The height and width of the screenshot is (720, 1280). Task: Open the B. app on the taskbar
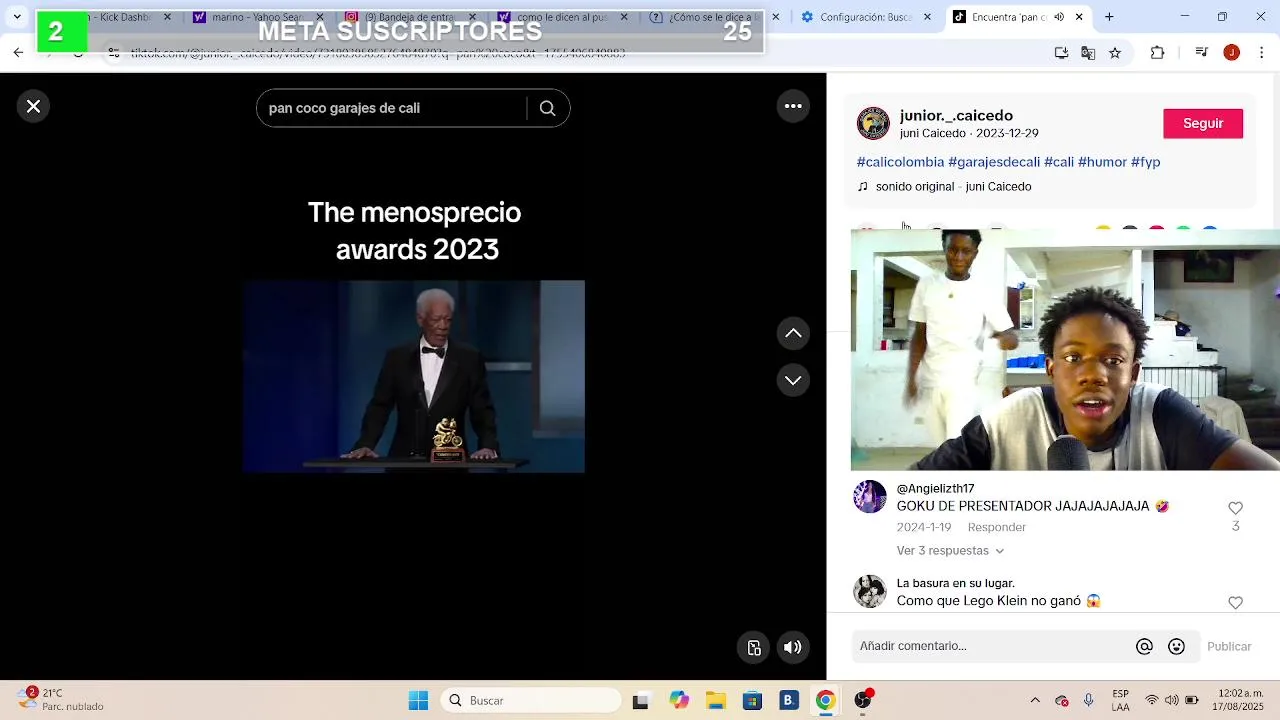(x=789, y=700)
